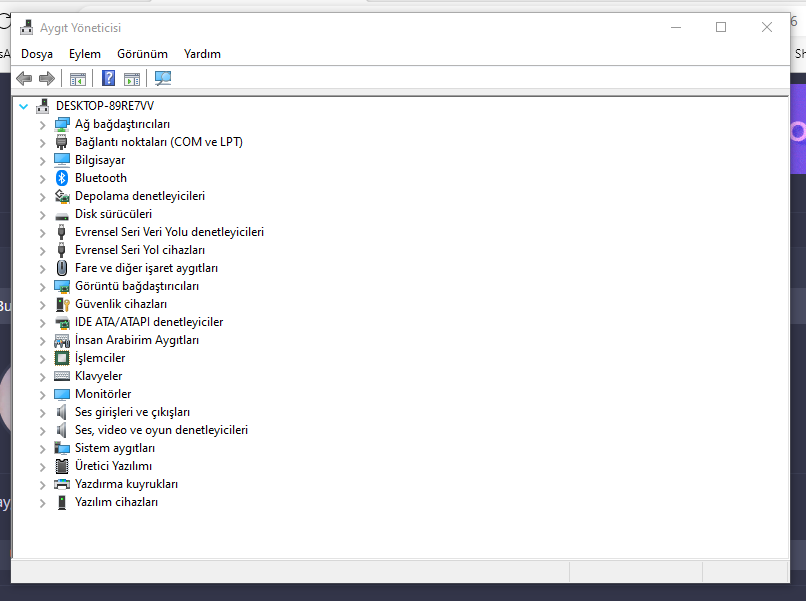The height and width of the screenshot is (601, 806).
Task: Click the Güvenlik cihazları key icon
Action: pos(62,304)
